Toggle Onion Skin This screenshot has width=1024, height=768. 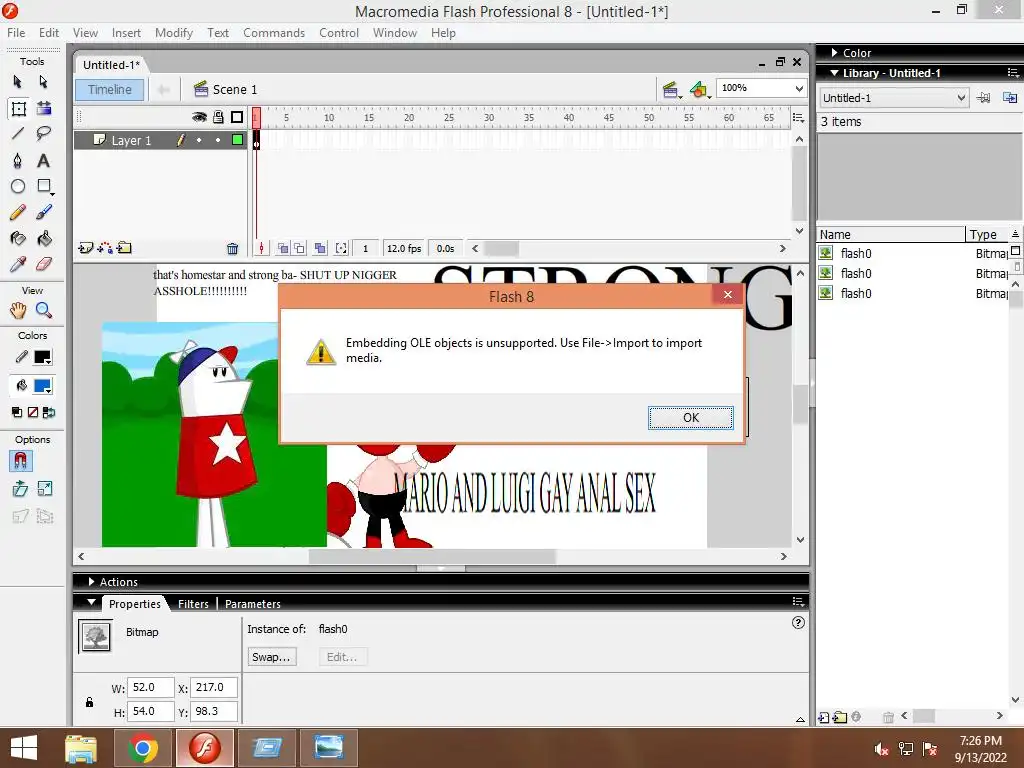pyautogui.click(x=283, y=248)
